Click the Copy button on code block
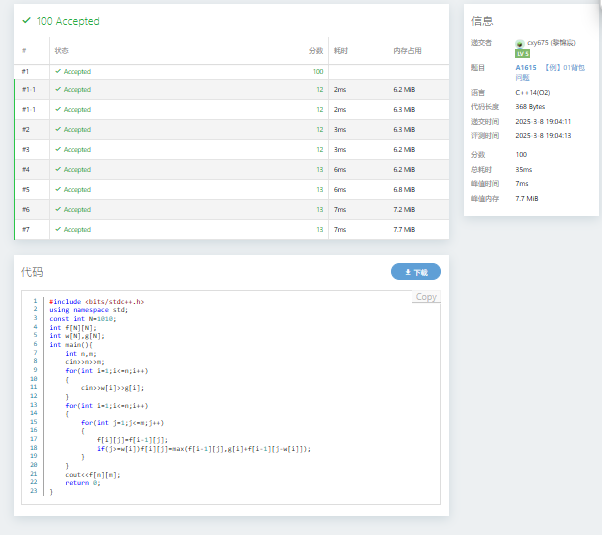 tap(426, 297)
